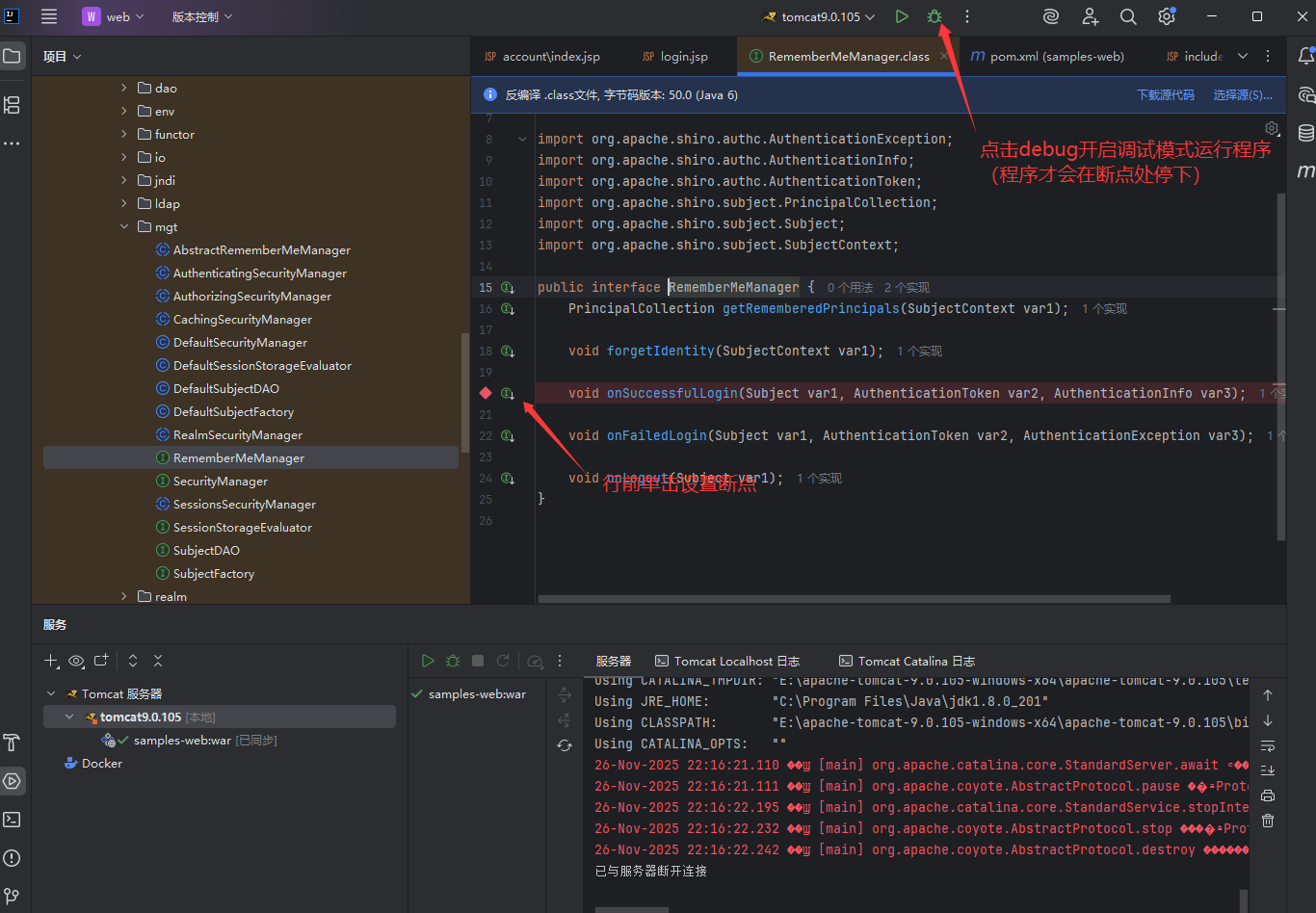This screenshot has width=1316, height=913.
Task: Open the Database tool window icon
Action: pos(1305,133)
